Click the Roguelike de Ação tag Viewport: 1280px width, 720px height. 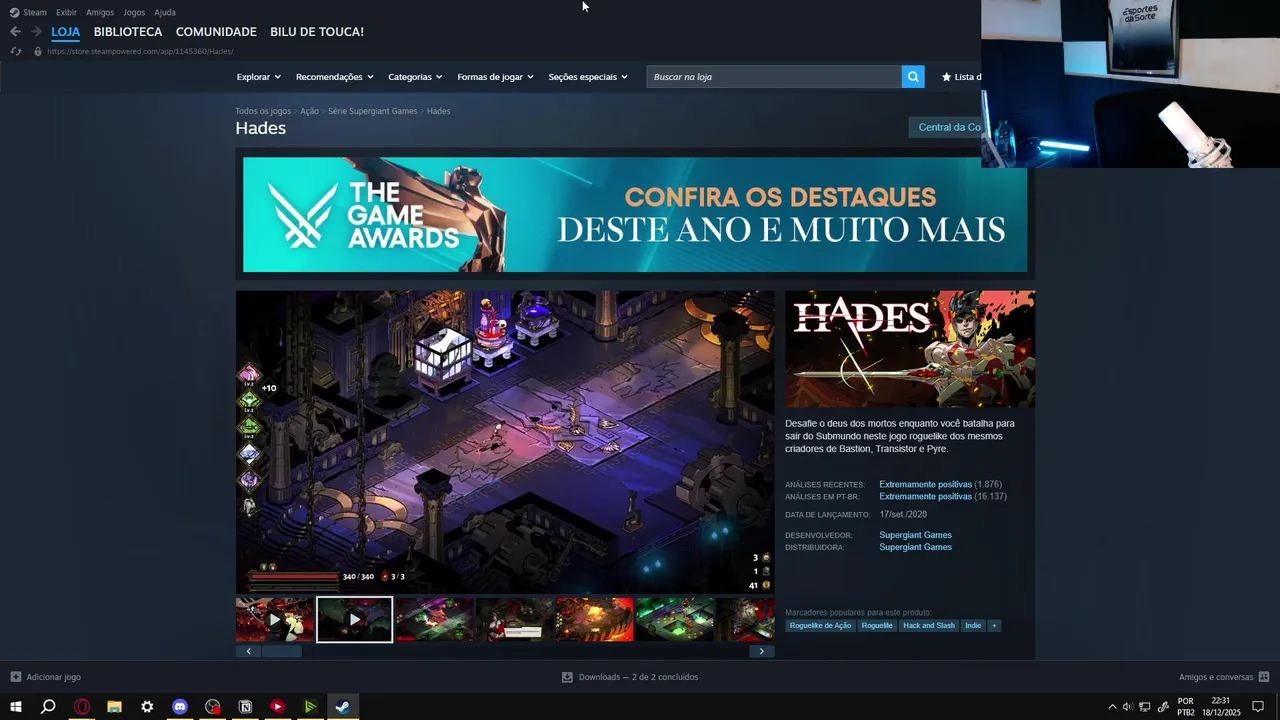click(x=820, y=626)
